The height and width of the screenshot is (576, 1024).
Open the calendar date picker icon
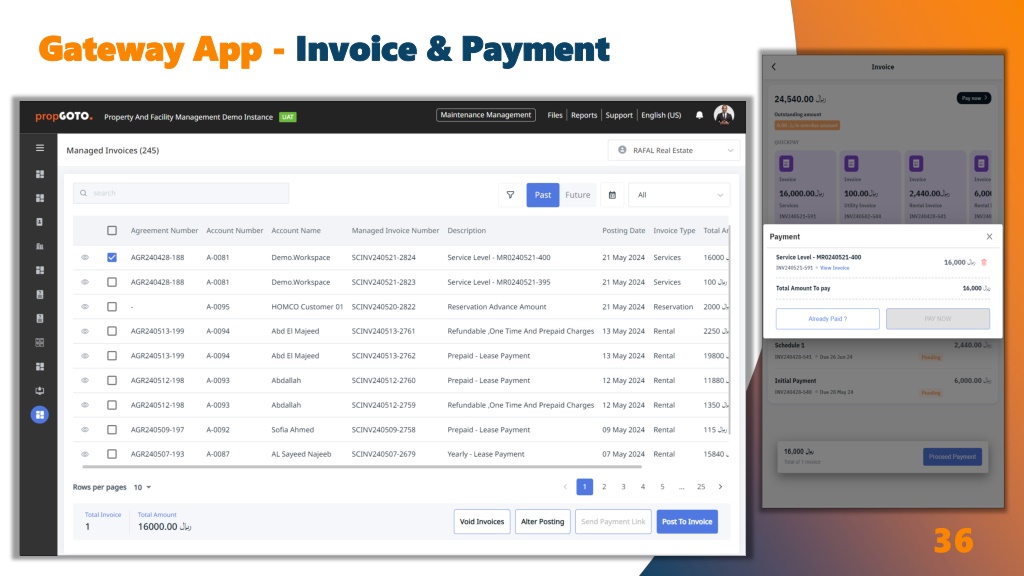point(612,195)
